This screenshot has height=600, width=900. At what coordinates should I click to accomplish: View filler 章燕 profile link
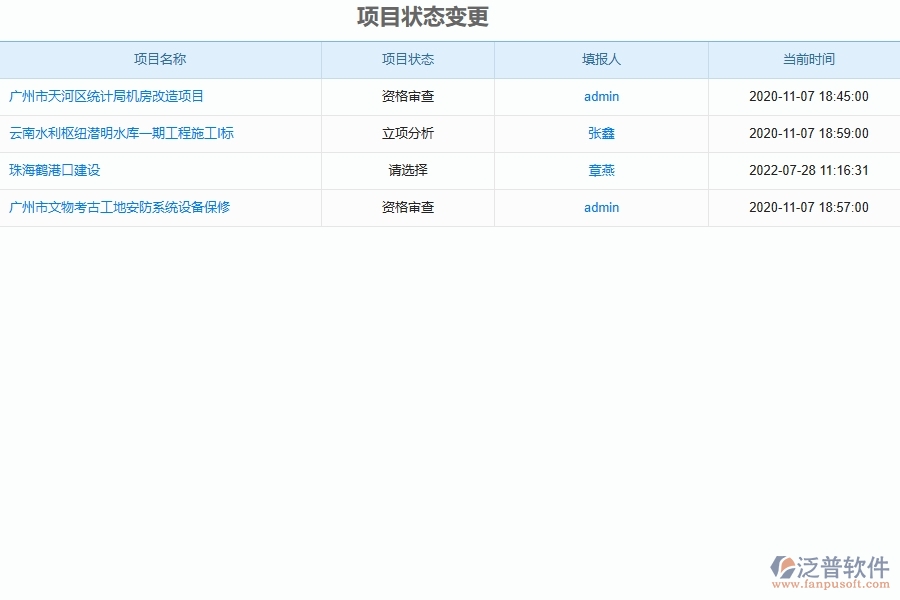600,170
